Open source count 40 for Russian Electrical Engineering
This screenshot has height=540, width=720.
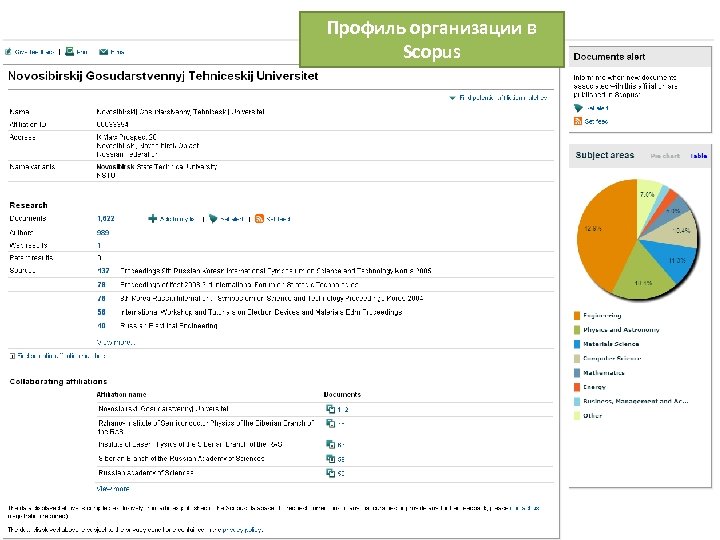coord(101,326)
